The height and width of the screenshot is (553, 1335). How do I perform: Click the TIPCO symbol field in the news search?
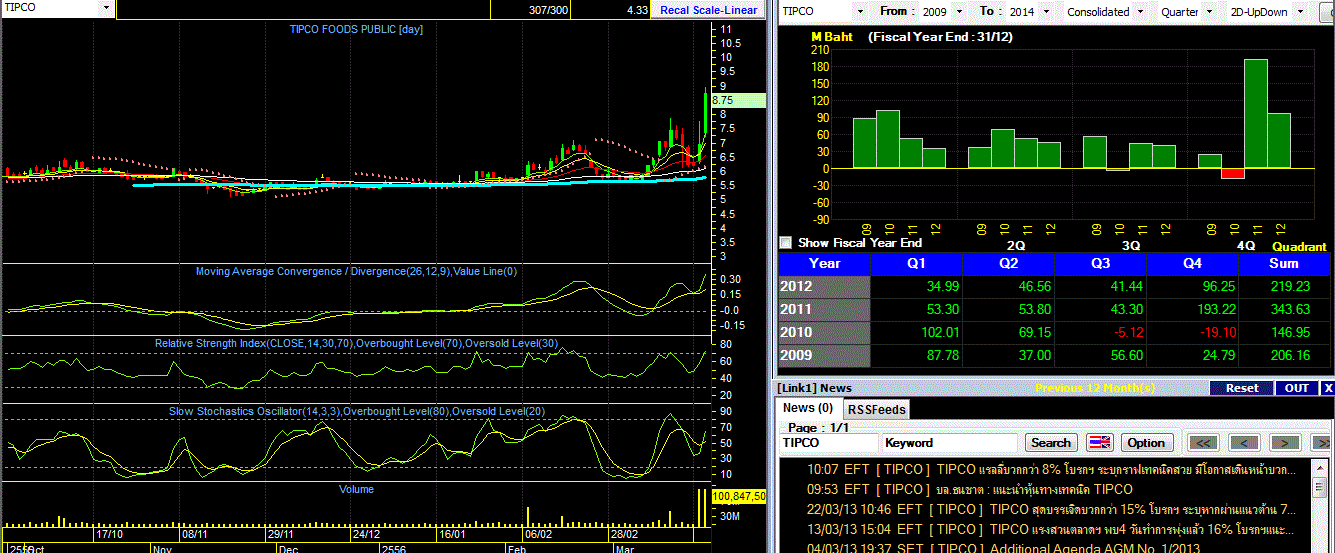point(828,443)
